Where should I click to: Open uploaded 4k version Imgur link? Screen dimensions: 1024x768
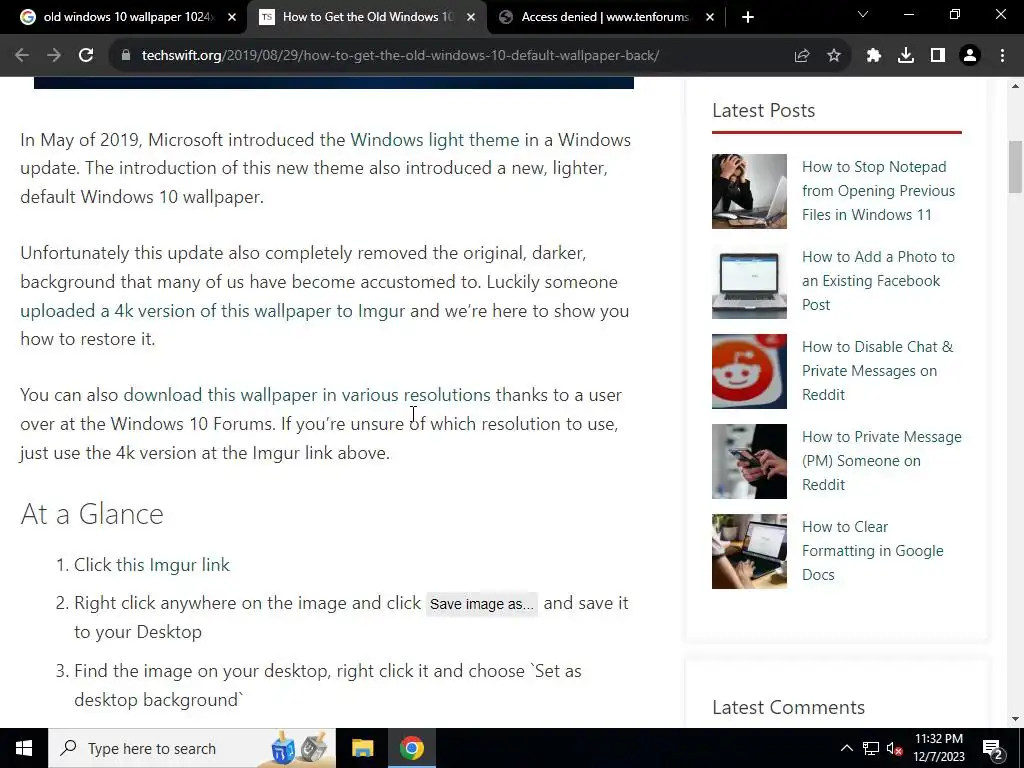coord(213,311)
